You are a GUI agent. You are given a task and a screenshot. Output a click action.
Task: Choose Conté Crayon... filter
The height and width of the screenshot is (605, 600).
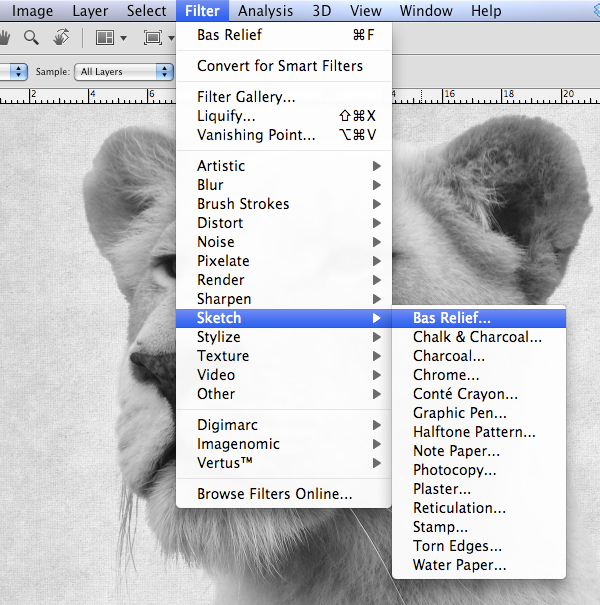[x=479, y=394]
